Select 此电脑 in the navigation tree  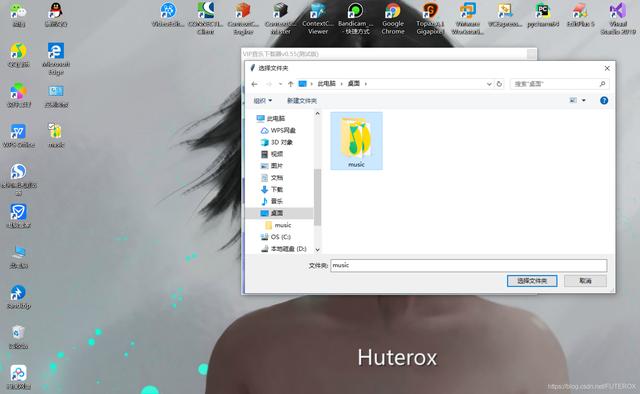coord(271,118)
